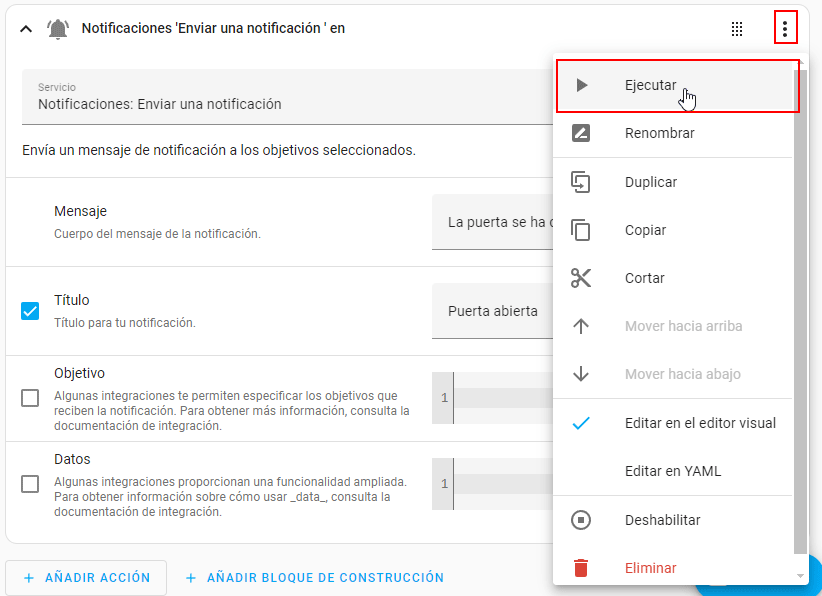Click the copy icon beside Copiar
822x596 pixels.
pyautogui.click(x=581, y=230)
